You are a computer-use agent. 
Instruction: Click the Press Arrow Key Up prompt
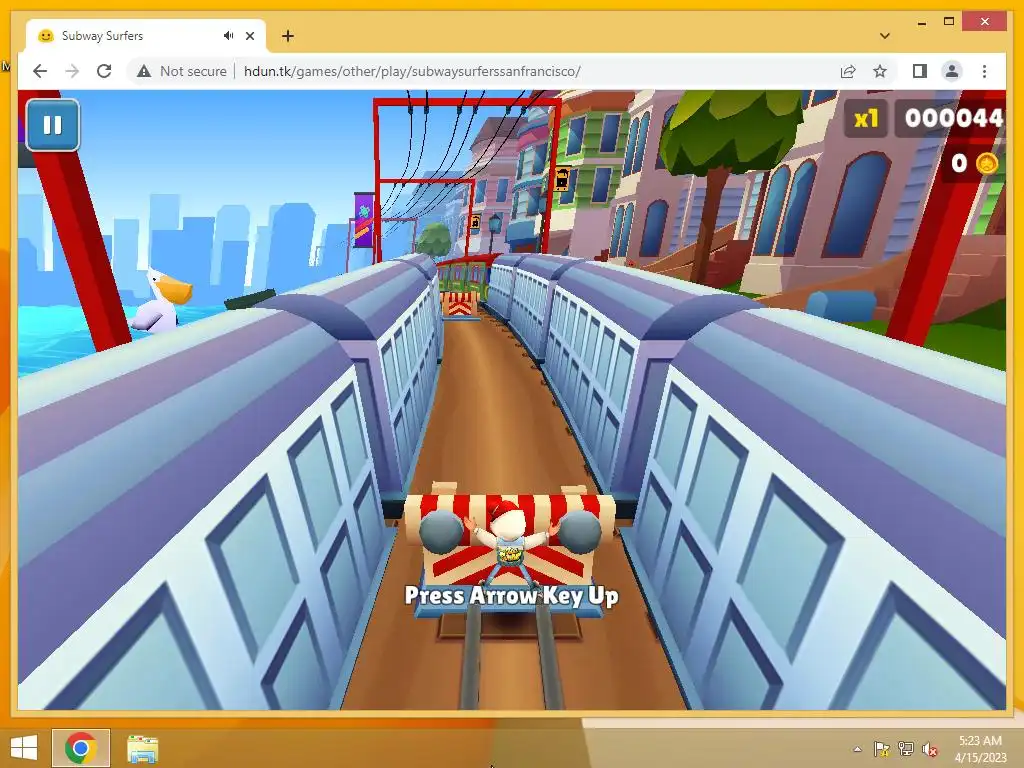tap(511, 595)
